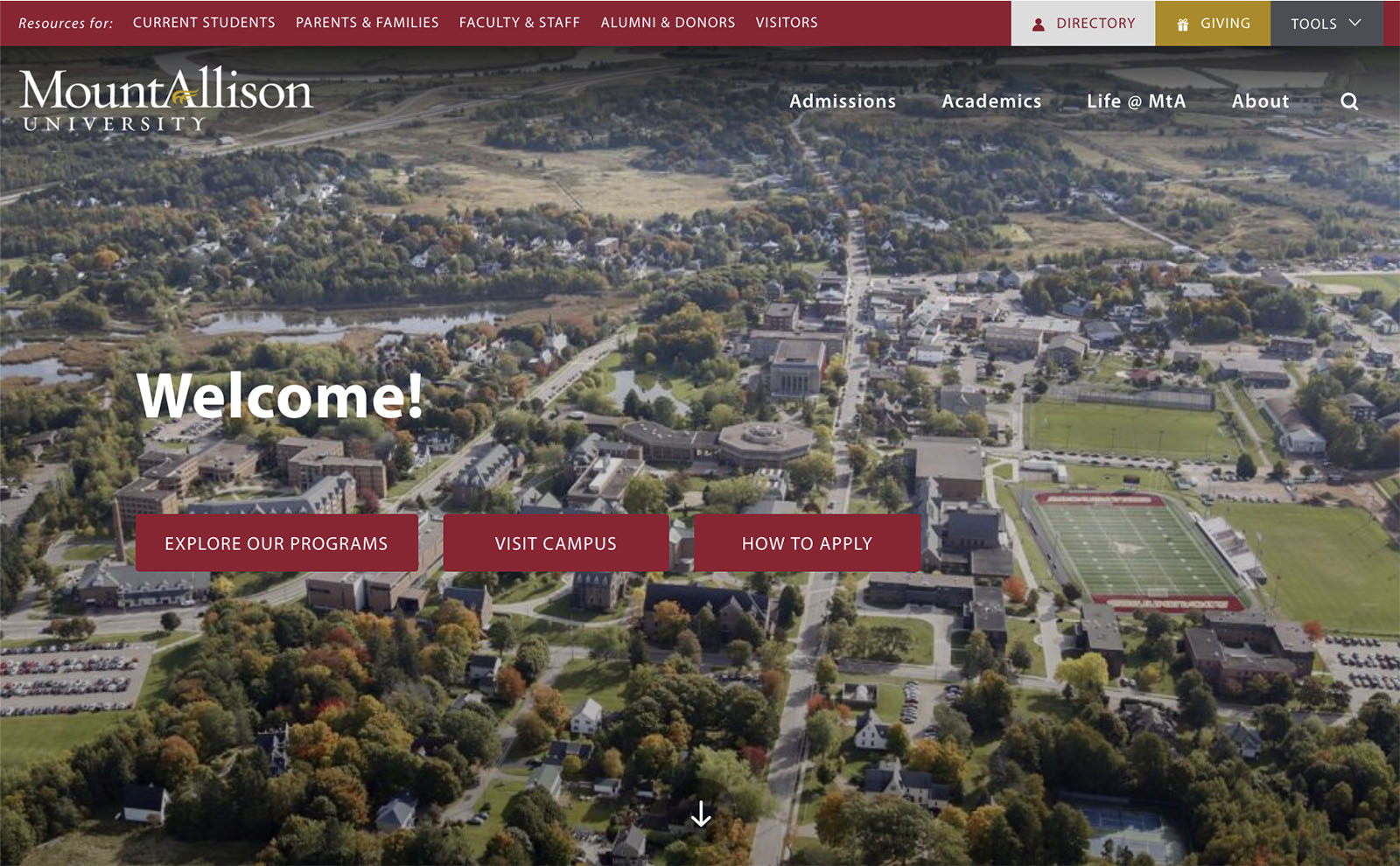Open the Giving page
This screenshot has width=1400, height=866.
(x=1213, y=24)
